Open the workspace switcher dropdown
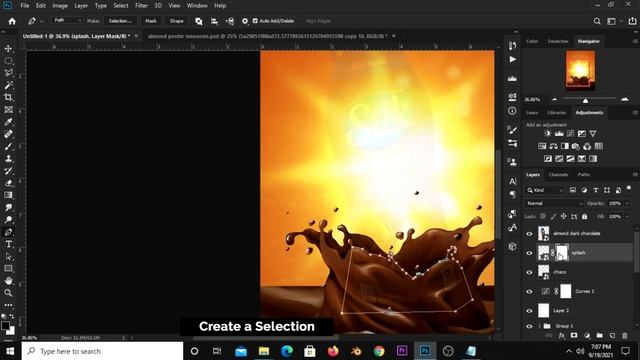 pos(613,21)
